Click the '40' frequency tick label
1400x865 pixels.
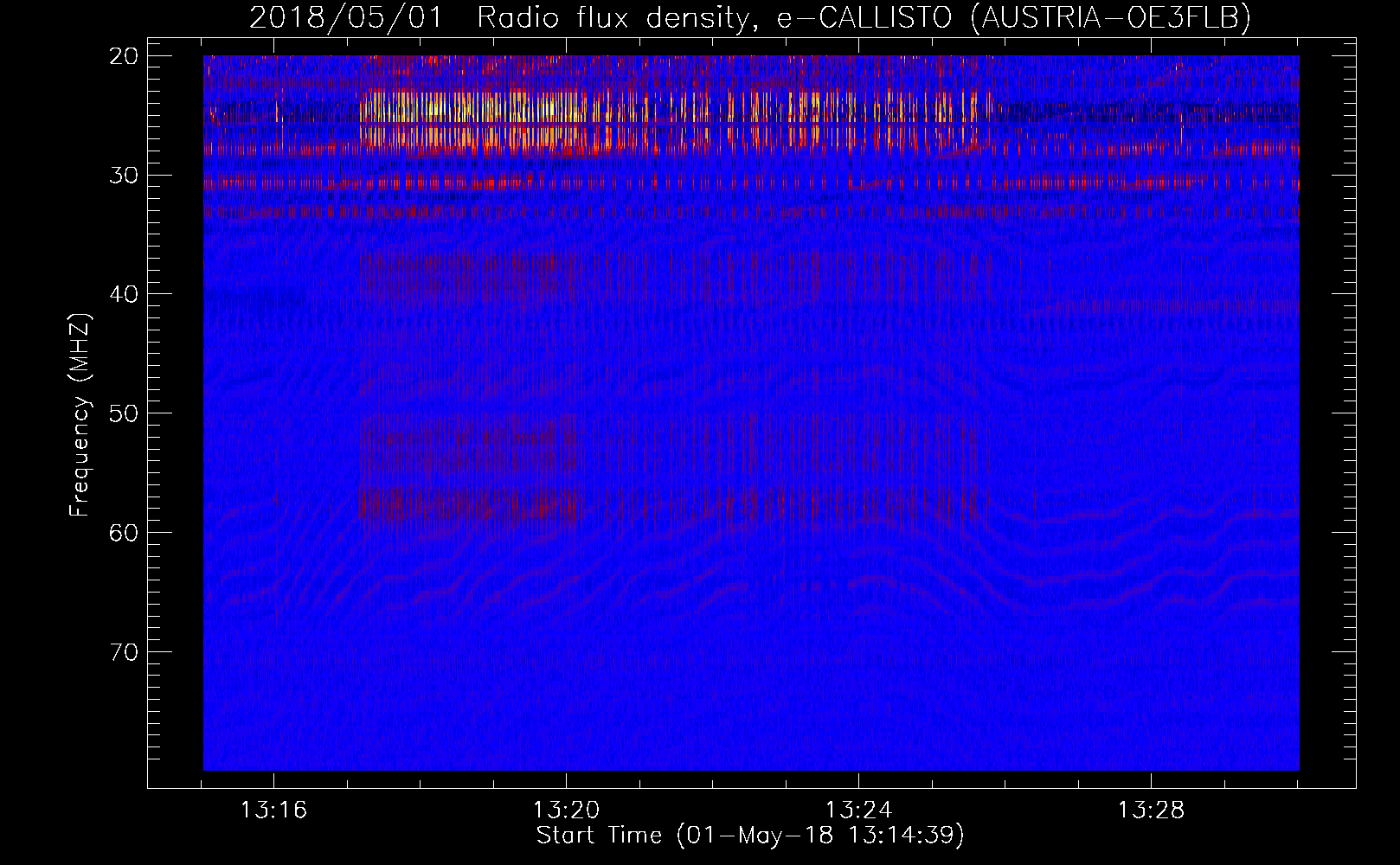tap(125, 294)
